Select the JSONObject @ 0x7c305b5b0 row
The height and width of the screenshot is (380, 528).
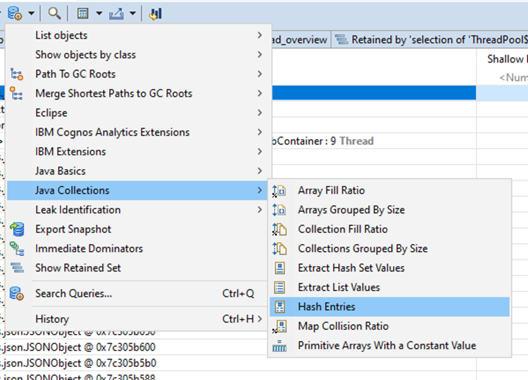point(78,363)
